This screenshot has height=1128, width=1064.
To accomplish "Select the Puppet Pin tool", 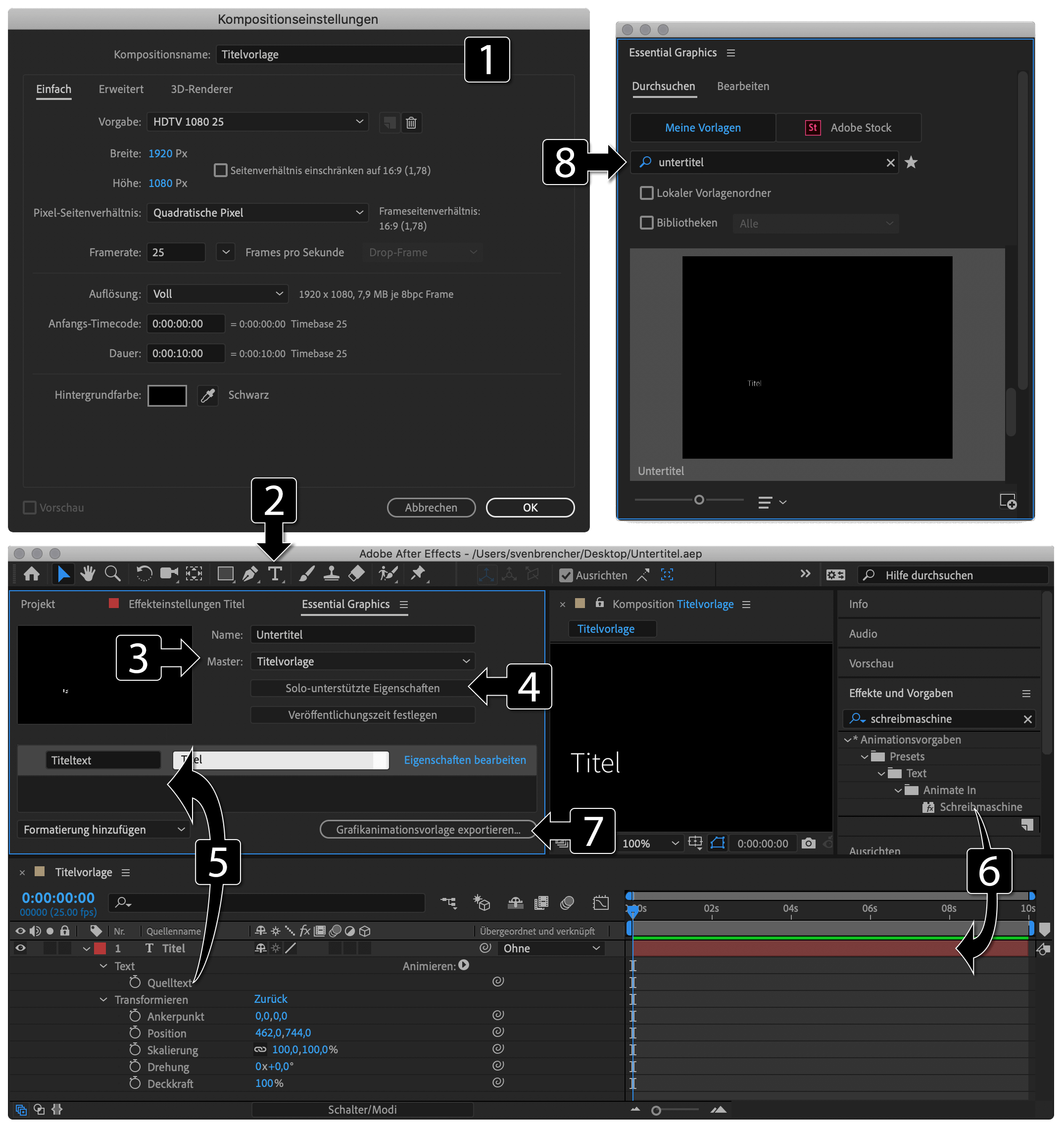I will coord(419,575).
